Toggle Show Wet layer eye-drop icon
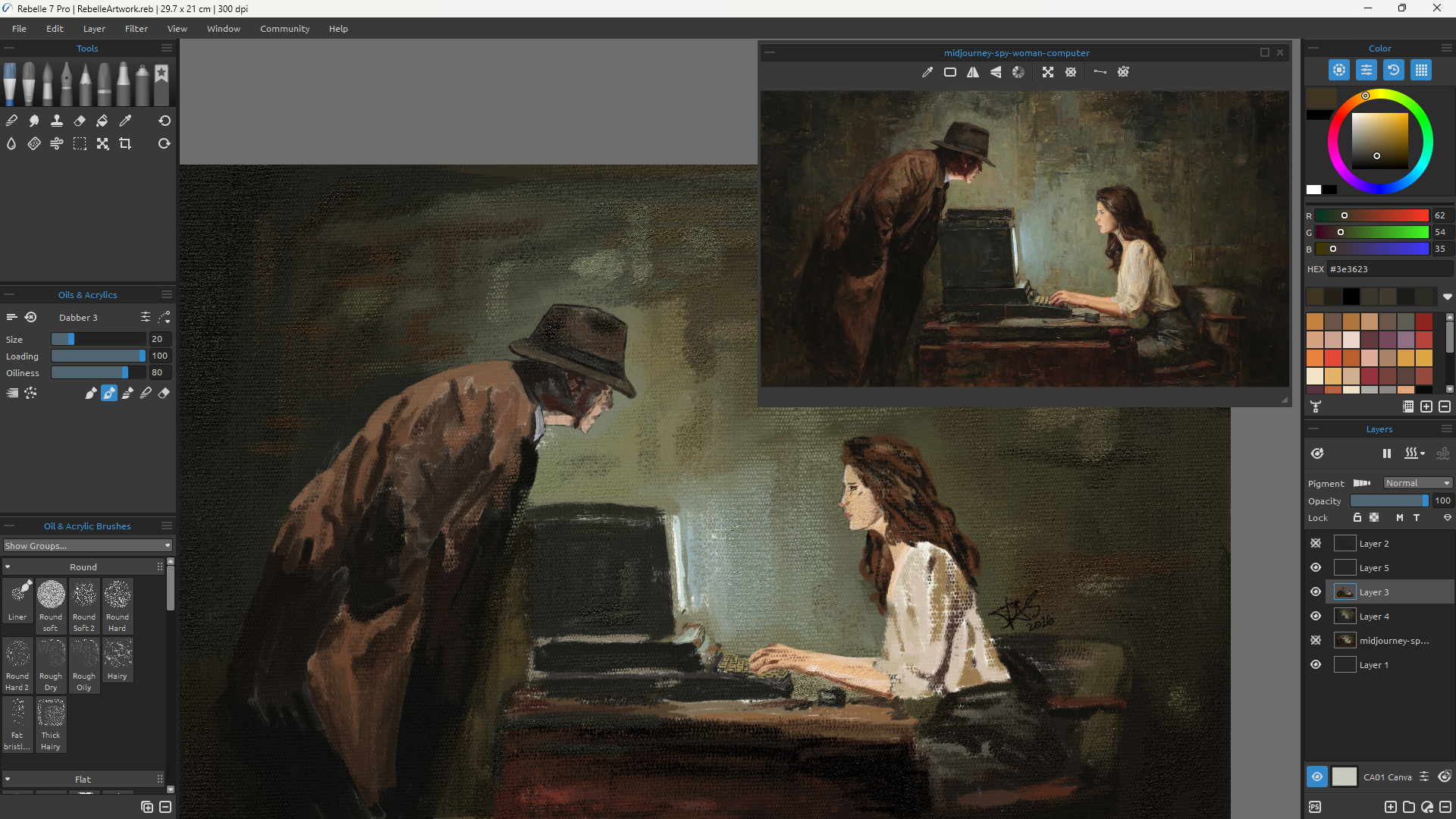1456x819 pixels. pos(1317,453)
